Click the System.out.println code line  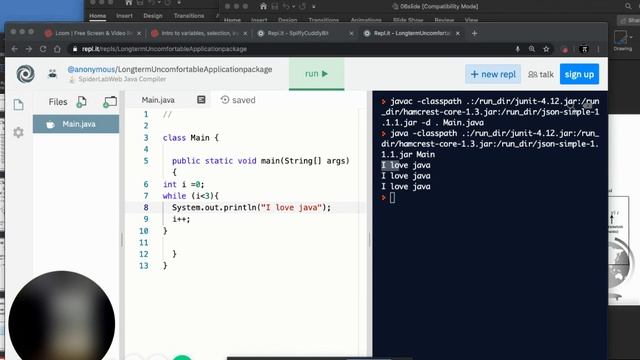point(251,207)
